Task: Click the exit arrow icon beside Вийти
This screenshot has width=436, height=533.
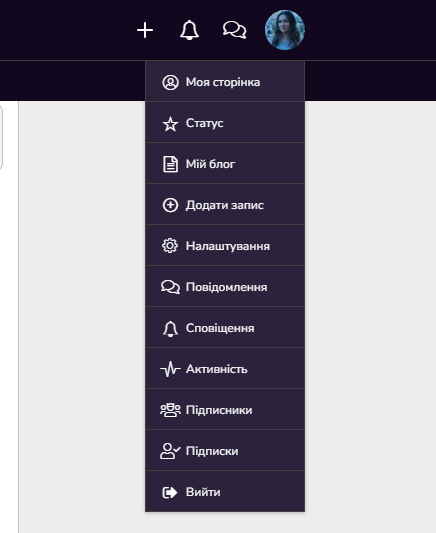Action: 170,492
